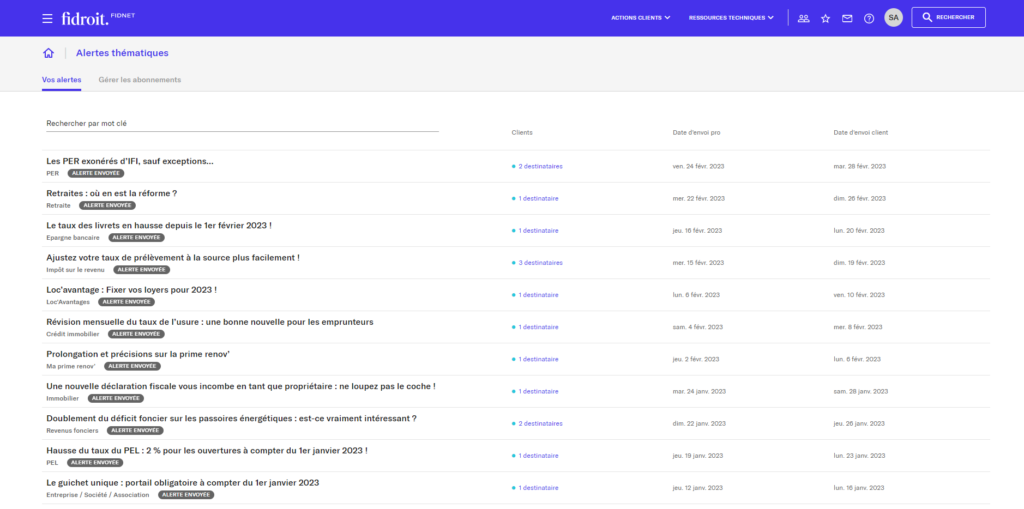Select the Vos alertes tab

(62, 79)
